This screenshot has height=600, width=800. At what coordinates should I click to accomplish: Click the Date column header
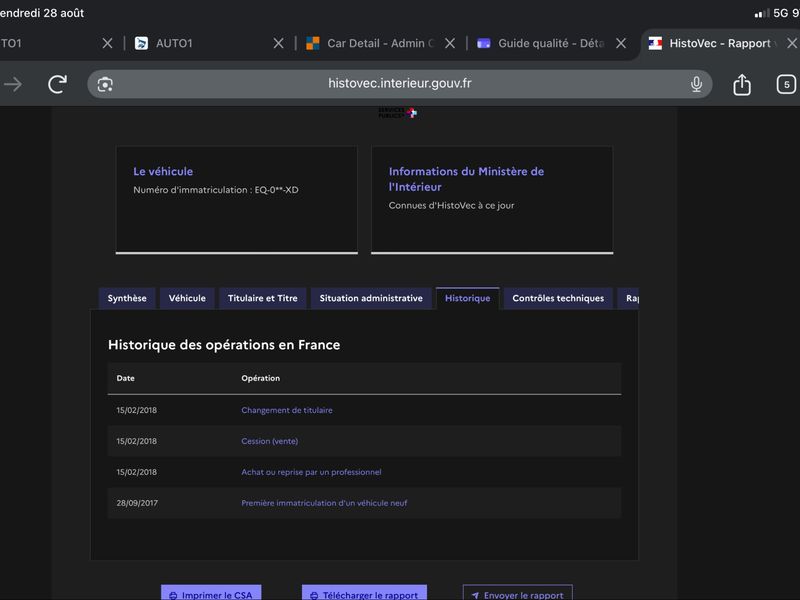point(126,378)
